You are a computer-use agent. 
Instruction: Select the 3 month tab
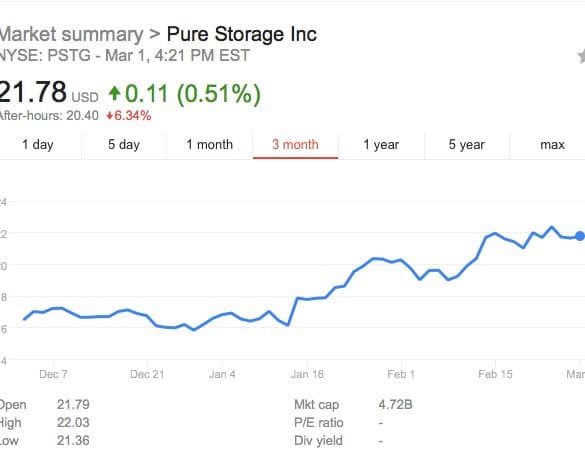(295, 145)
